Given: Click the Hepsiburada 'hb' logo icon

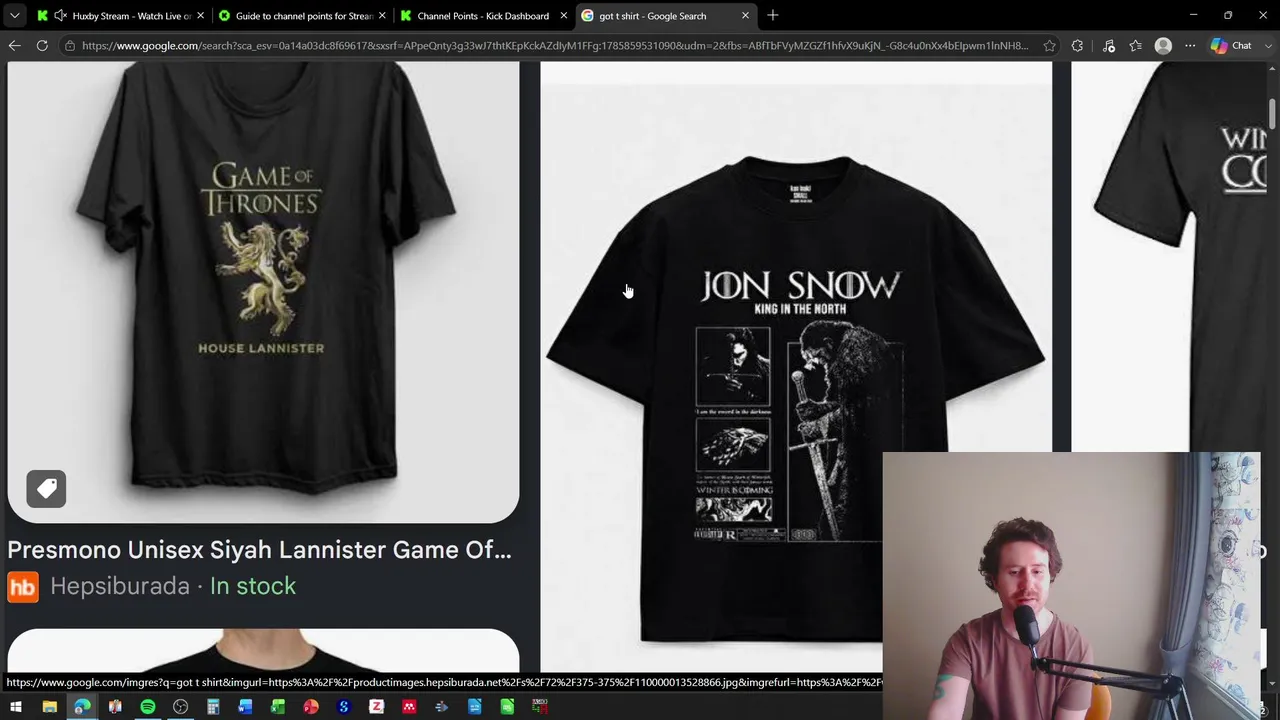Looking at the screenshot, I should 23,586.
